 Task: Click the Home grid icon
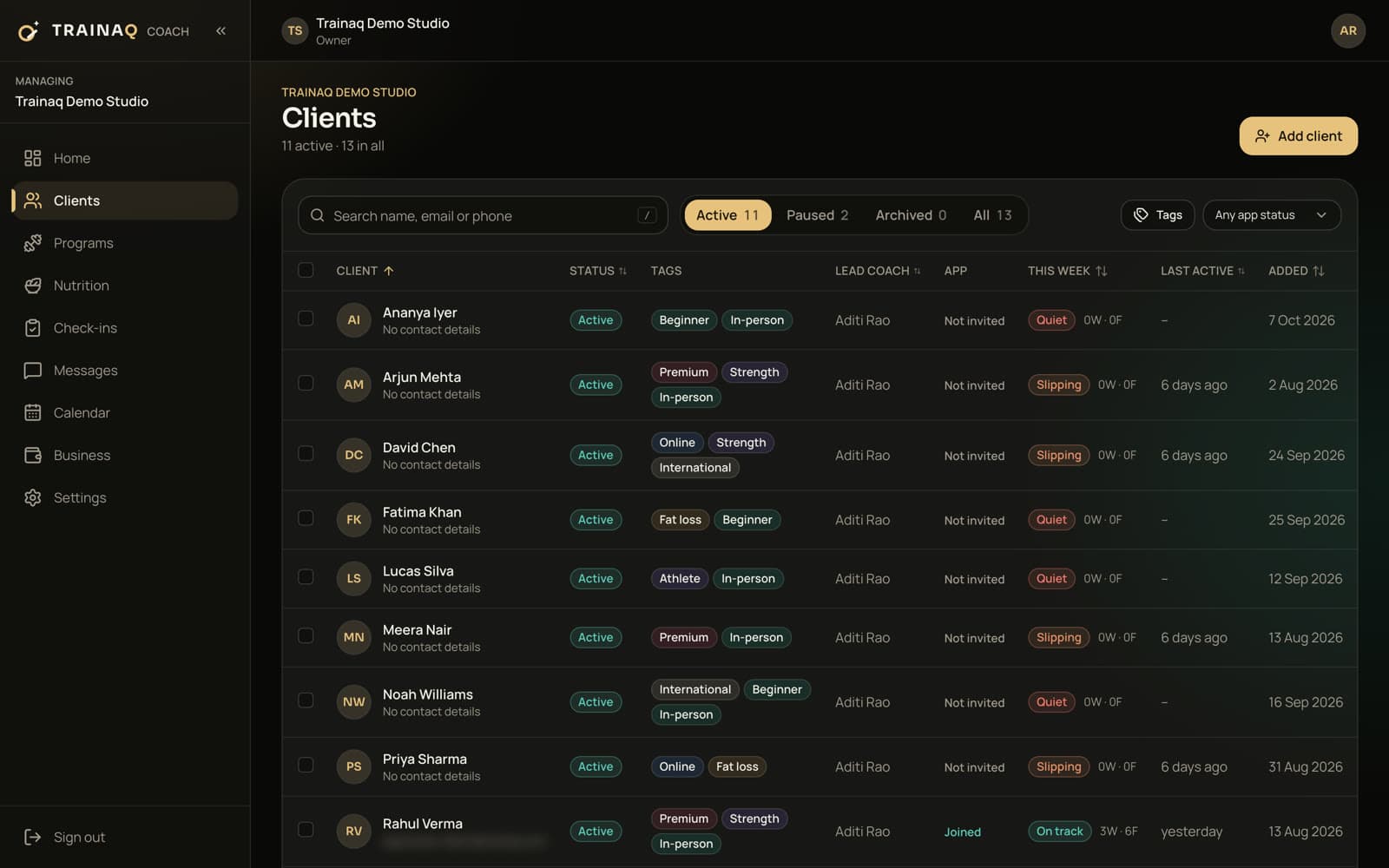[x=33, y=158]
